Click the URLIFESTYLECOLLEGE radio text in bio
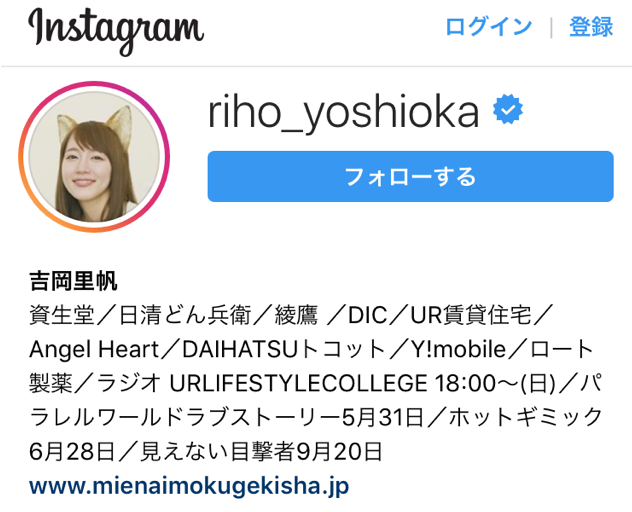The height and width of the screenshot is (512, 632). [298, 383]
